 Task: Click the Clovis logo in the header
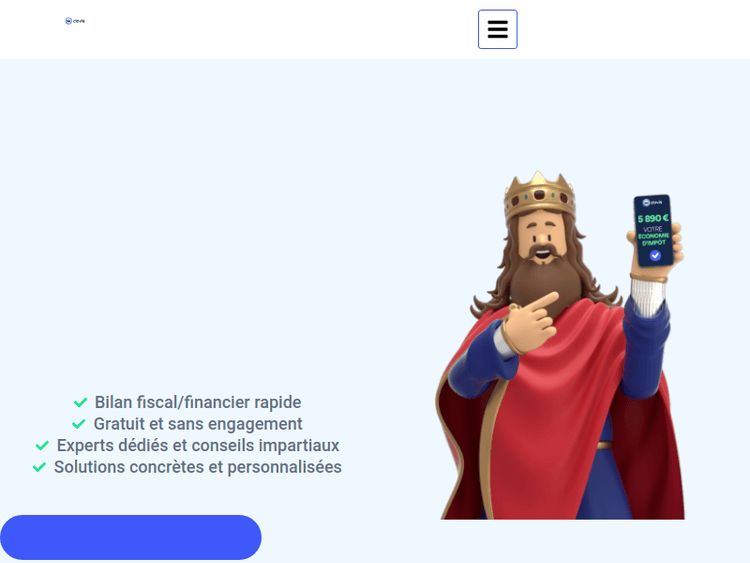[x=75, y=21]
